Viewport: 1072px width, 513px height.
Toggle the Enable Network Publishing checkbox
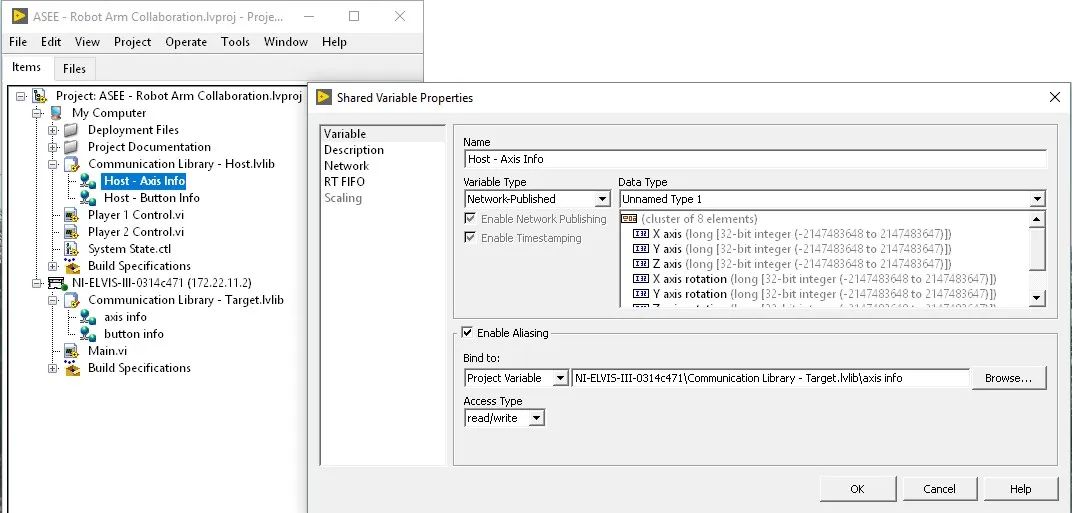pos(470,219)
